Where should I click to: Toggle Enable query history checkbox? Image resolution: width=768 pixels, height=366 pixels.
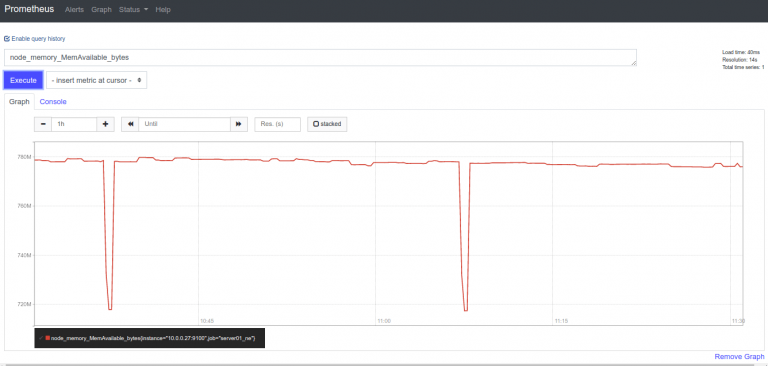coord(7,38)
